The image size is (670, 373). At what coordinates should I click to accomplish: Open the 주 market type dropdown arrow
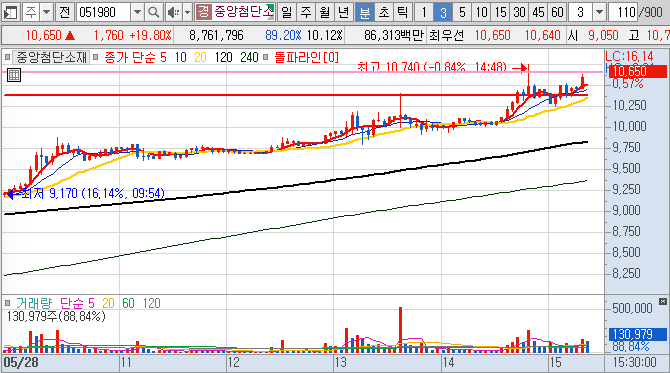(47, 12)
